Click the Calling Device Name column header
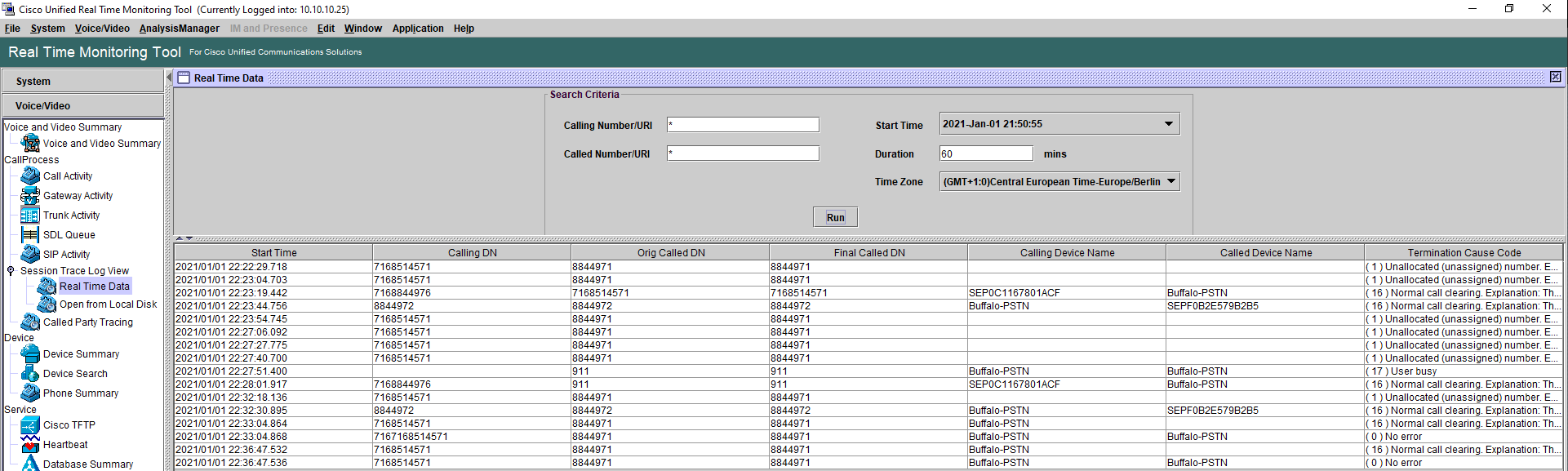1568x471 pixels. [1067, 252]
